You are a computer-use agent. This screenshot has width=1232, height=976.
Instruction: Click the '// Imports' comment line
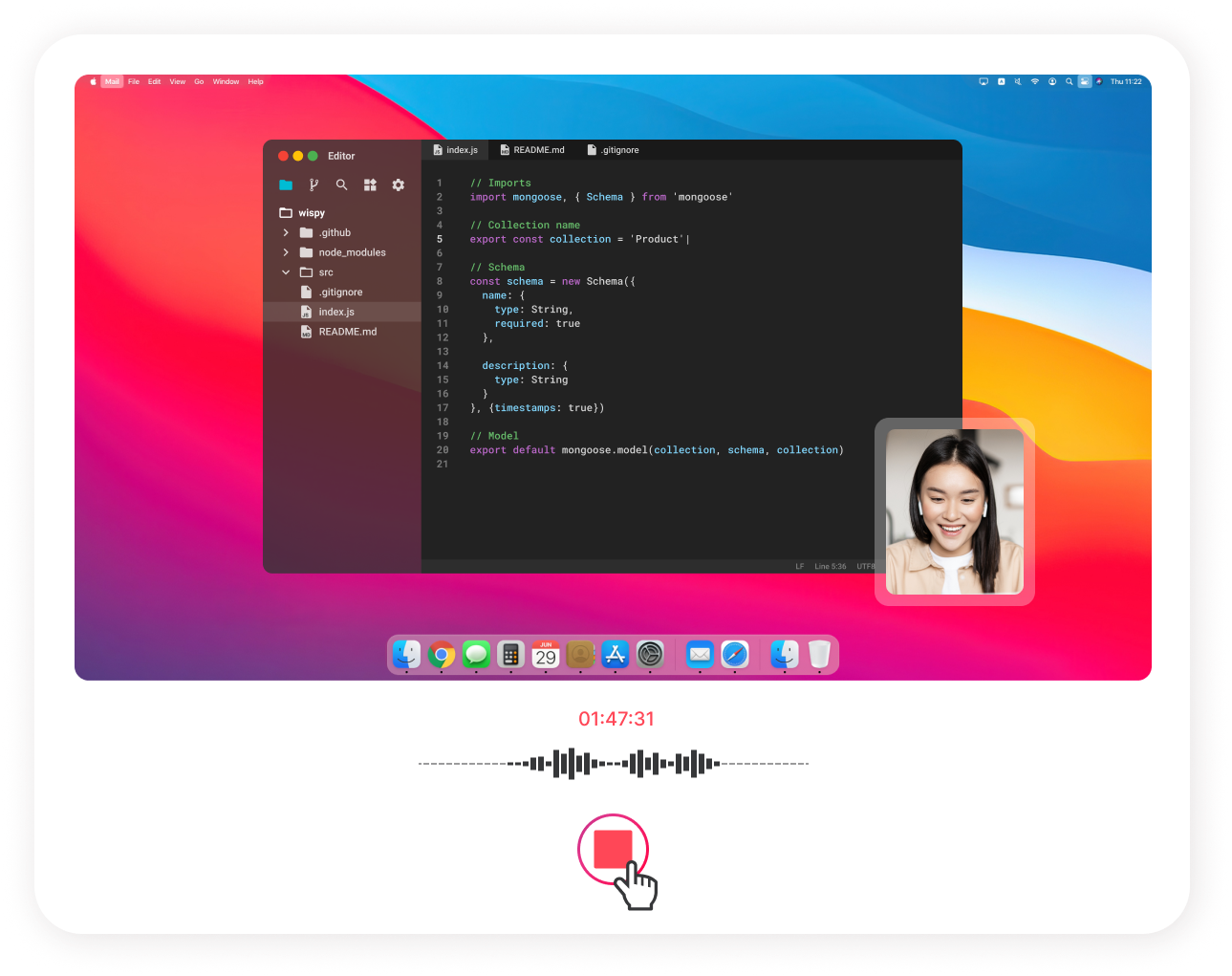point(500,184)
